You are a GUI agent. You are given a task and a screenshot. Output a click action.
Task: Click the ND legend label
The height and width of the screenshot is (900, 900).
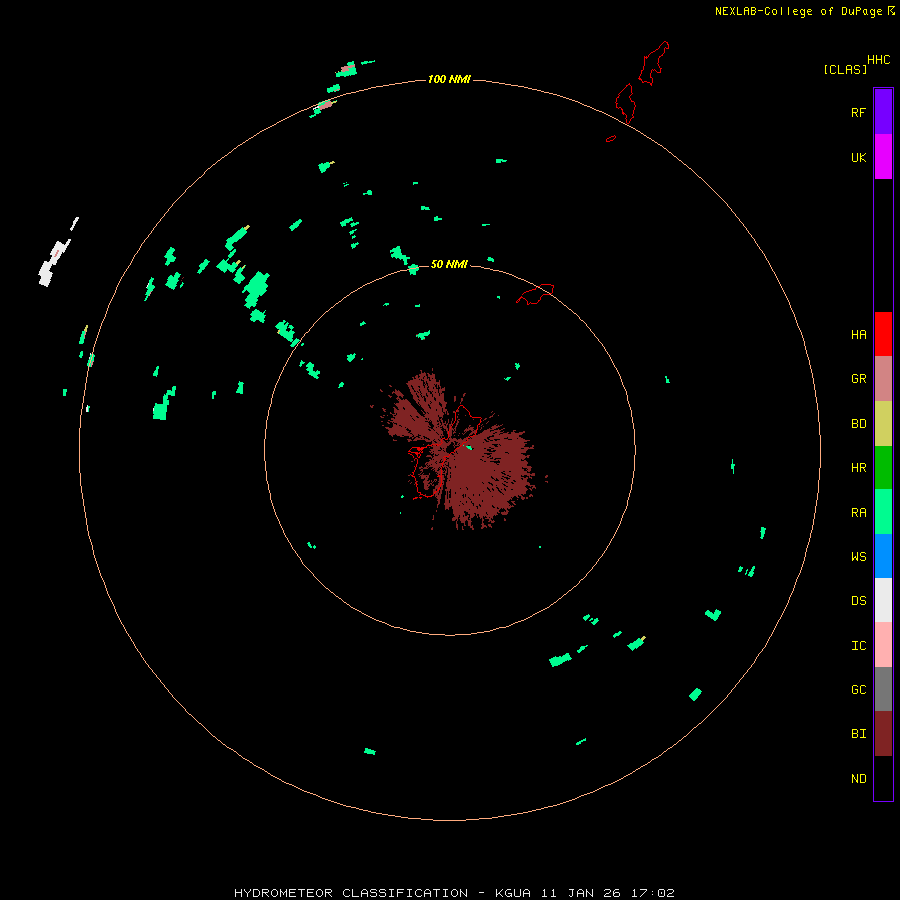[x=858, y=779]
